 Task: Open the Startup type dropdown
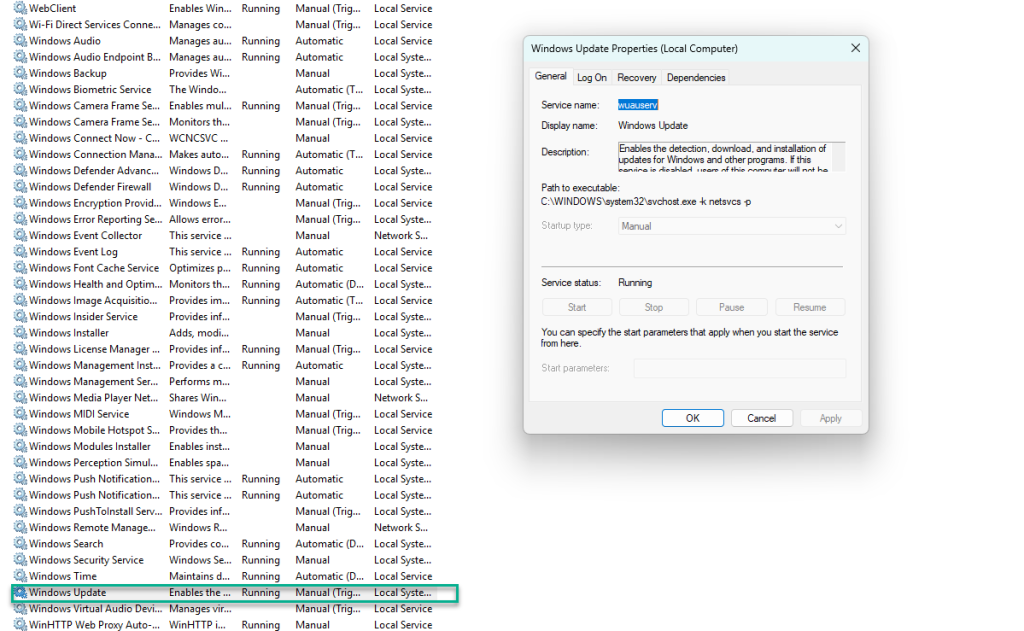(x=732, y=226)
